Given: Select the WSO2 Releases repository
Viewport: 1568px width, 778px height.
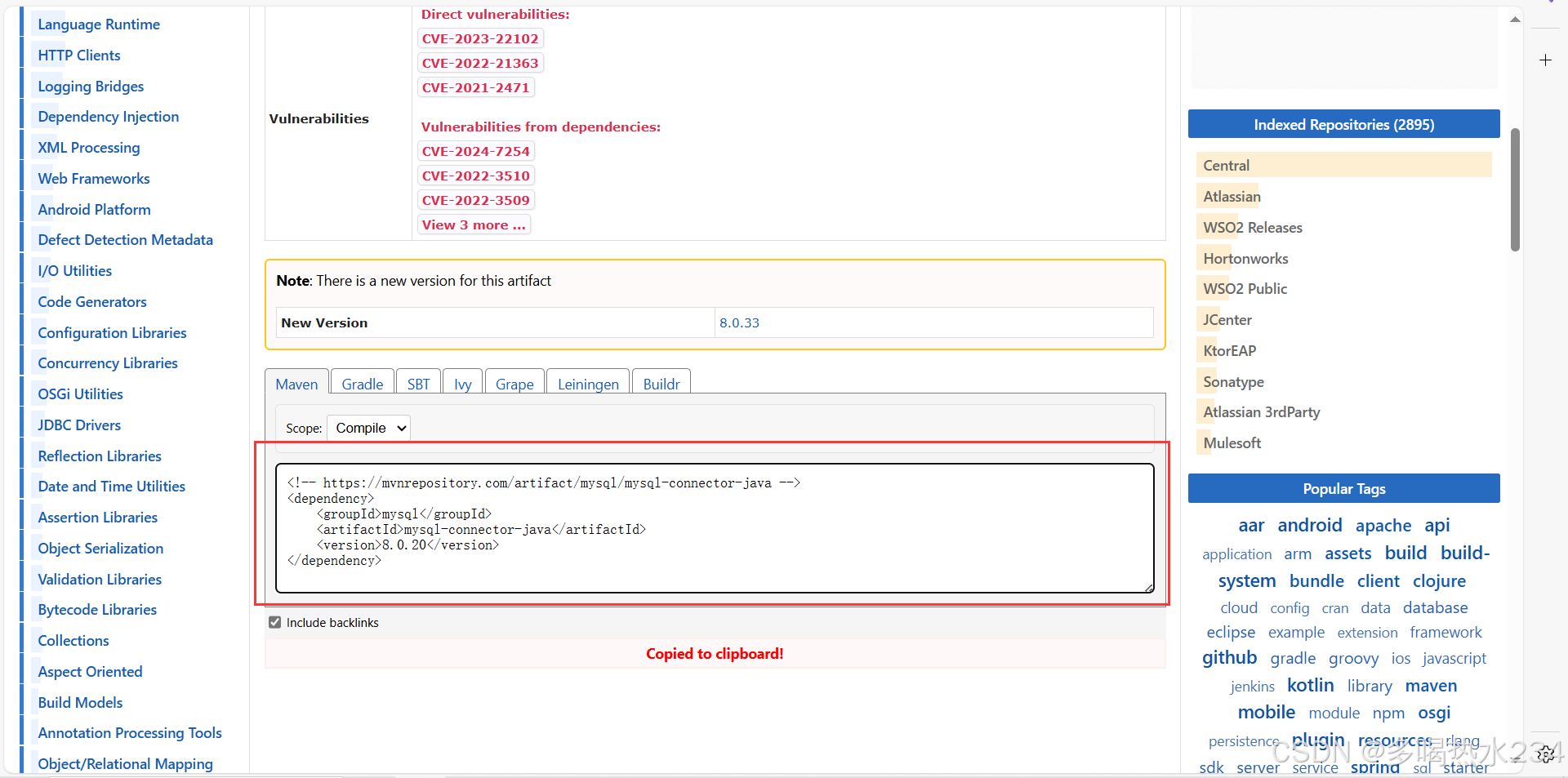Looking at the screenshot, I should click(x=1253, y=228).
